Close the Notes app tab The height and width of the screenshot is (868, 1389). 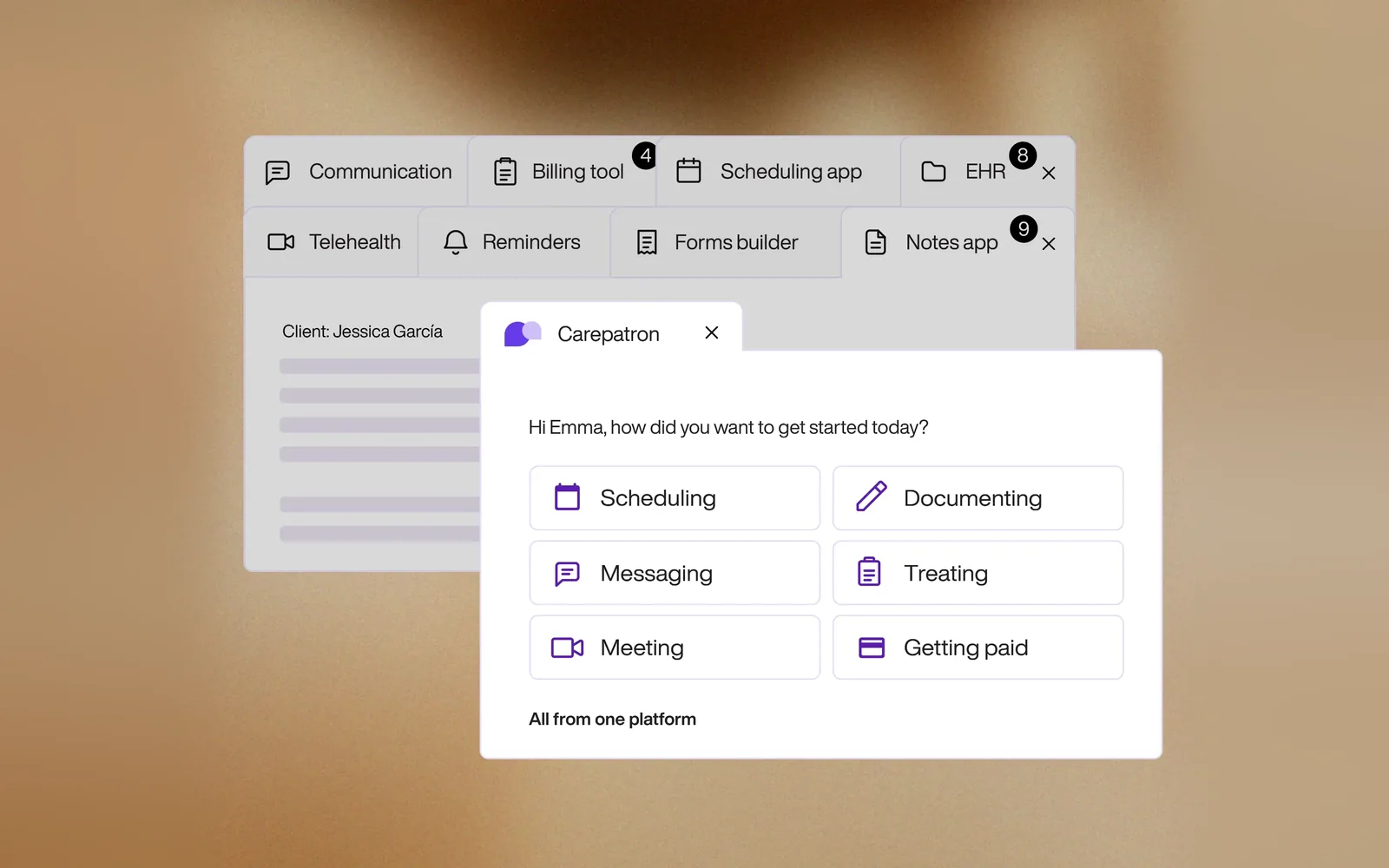click(1049, 244)
